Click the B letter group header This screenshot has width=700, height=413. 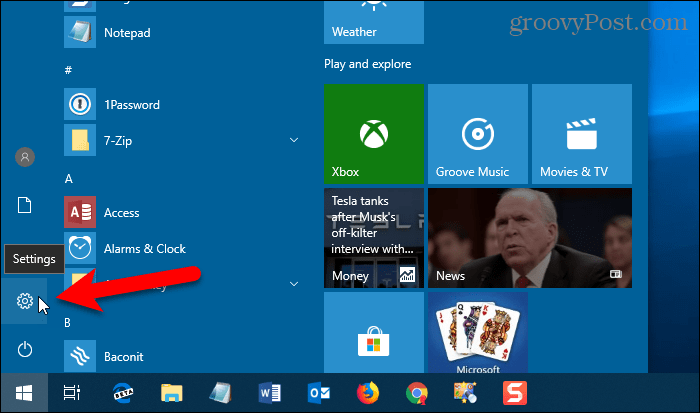[67, 322]
